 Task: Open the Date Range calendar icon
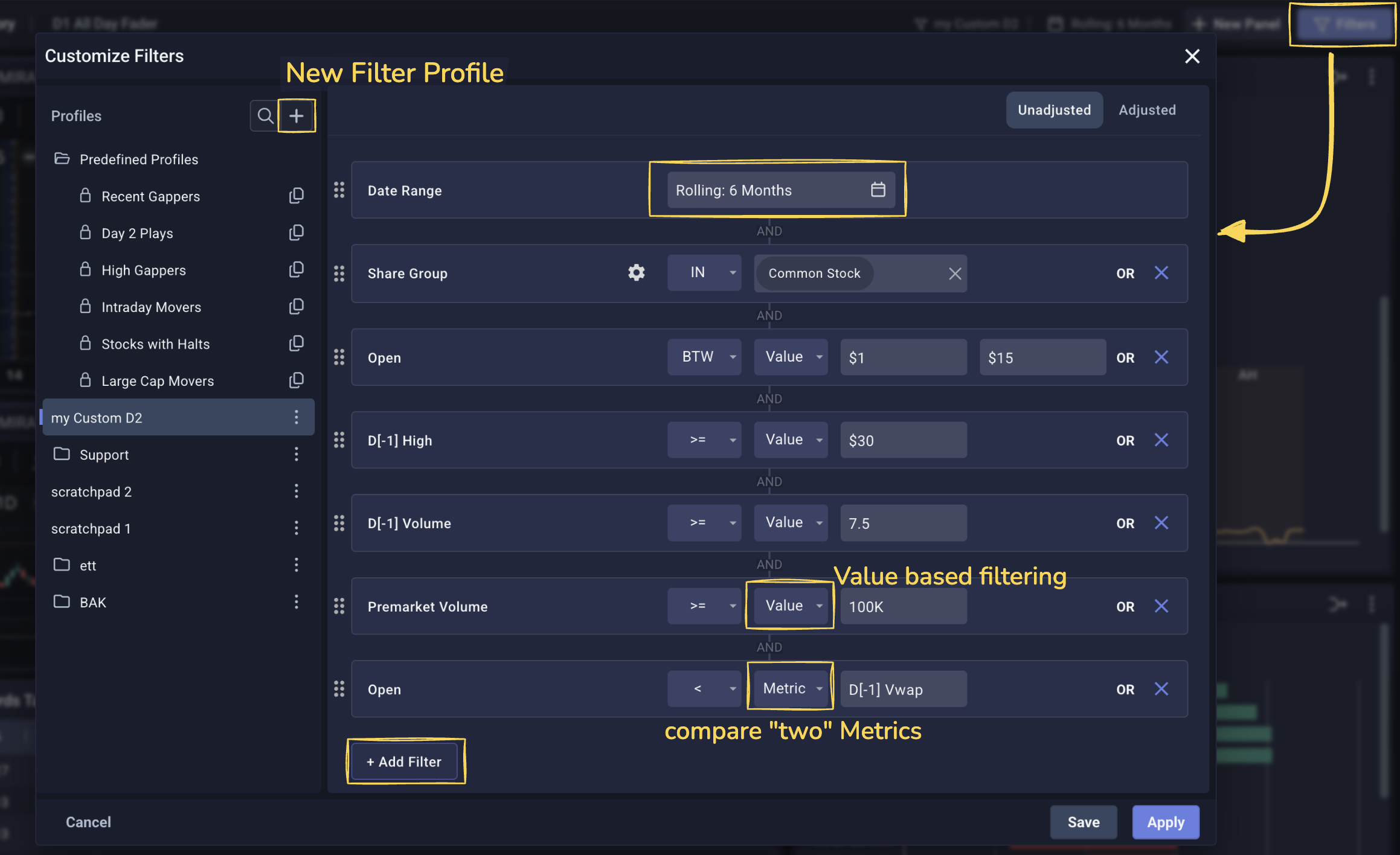tap(878, 190)
